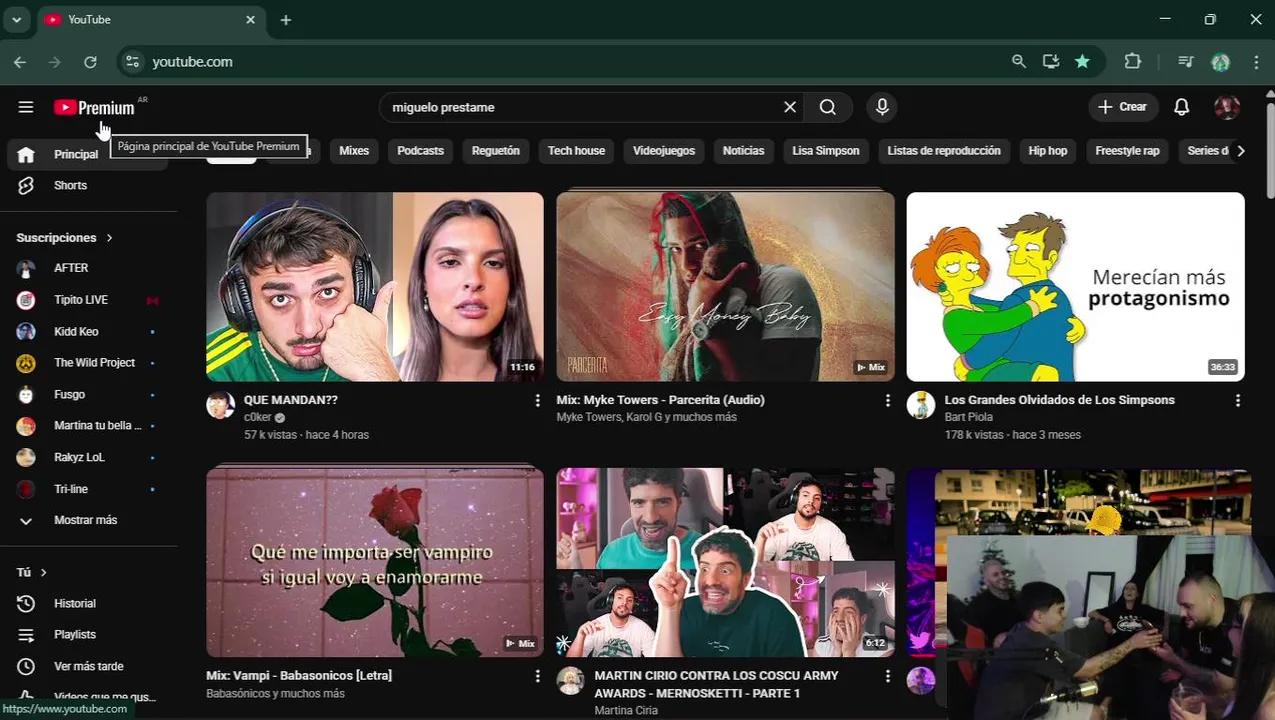Open Playlists in the sidebar

[88, 635]
